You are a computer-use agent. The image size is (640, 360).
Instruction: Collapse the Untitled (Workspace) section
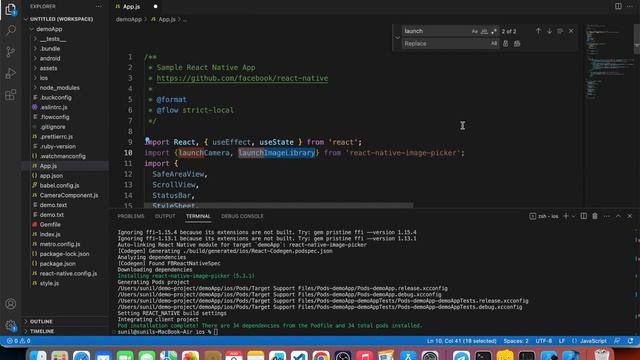point(61,19)
